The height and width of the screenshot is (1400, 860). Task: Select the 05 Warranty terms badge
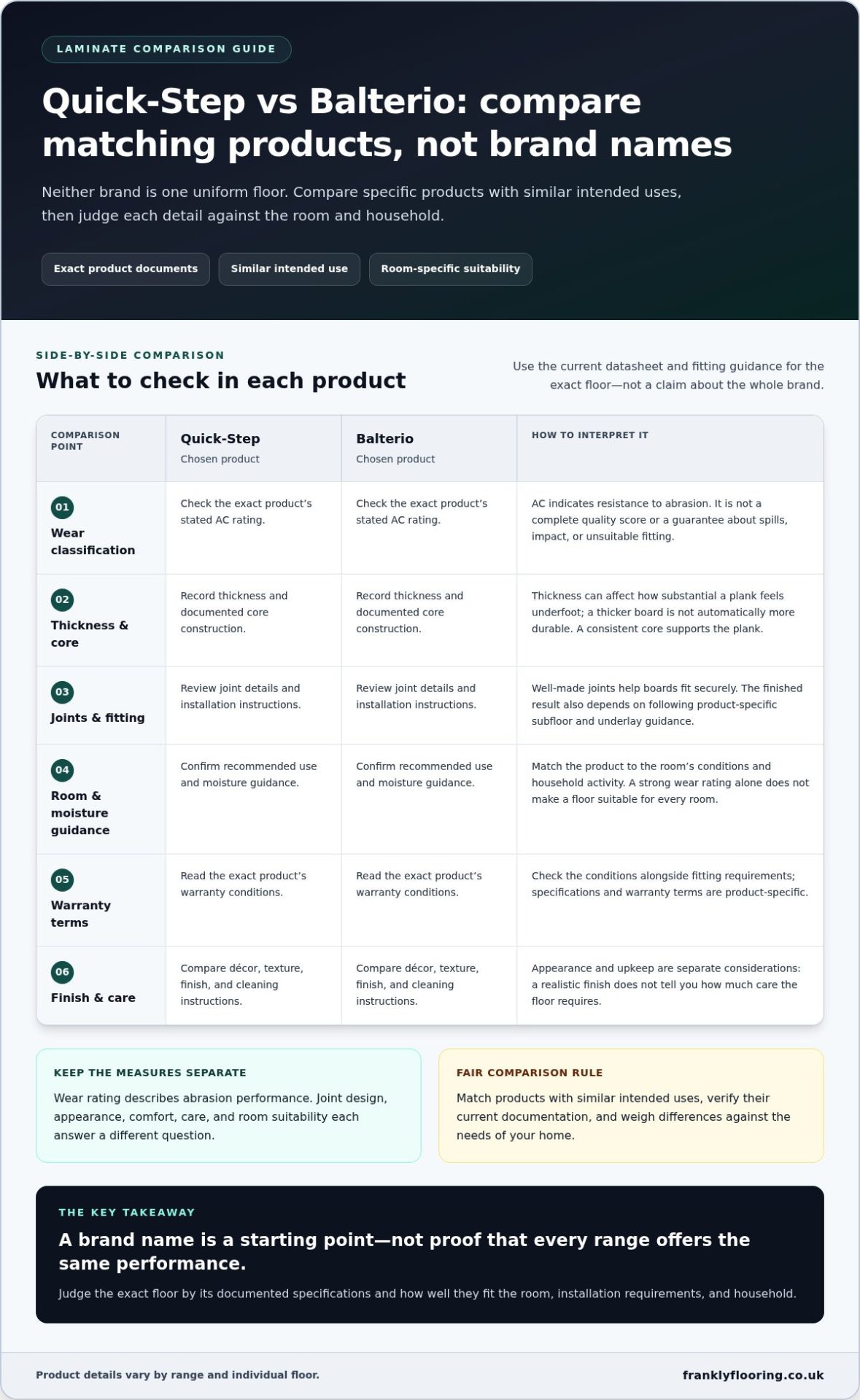tap(62, 880)
